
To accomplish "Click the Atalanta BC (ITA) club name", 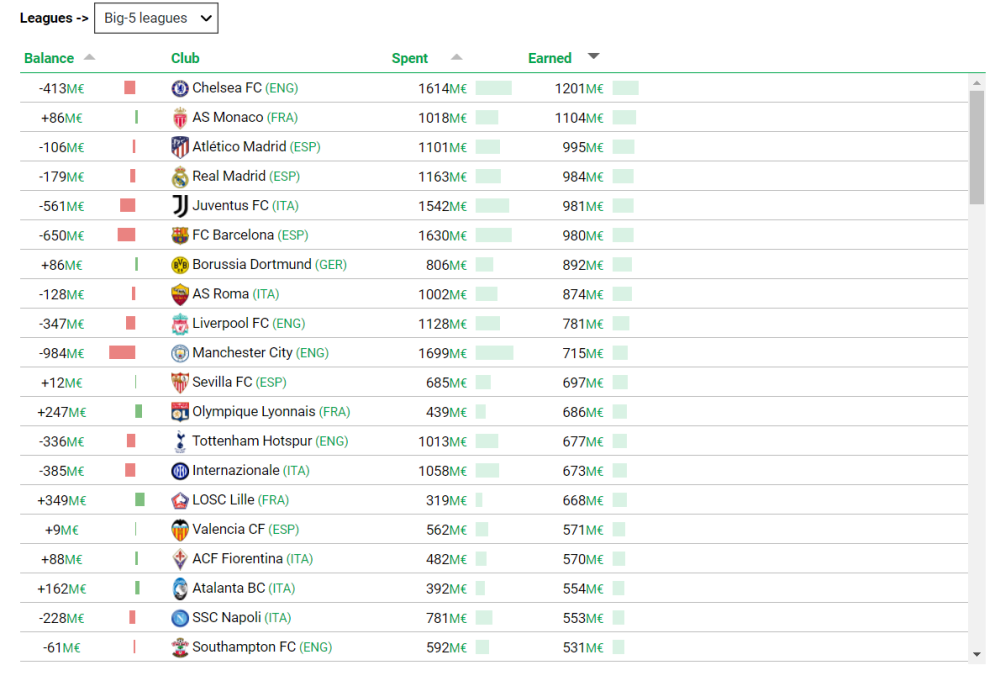I will pyautogui.click(x=244, y=588).
